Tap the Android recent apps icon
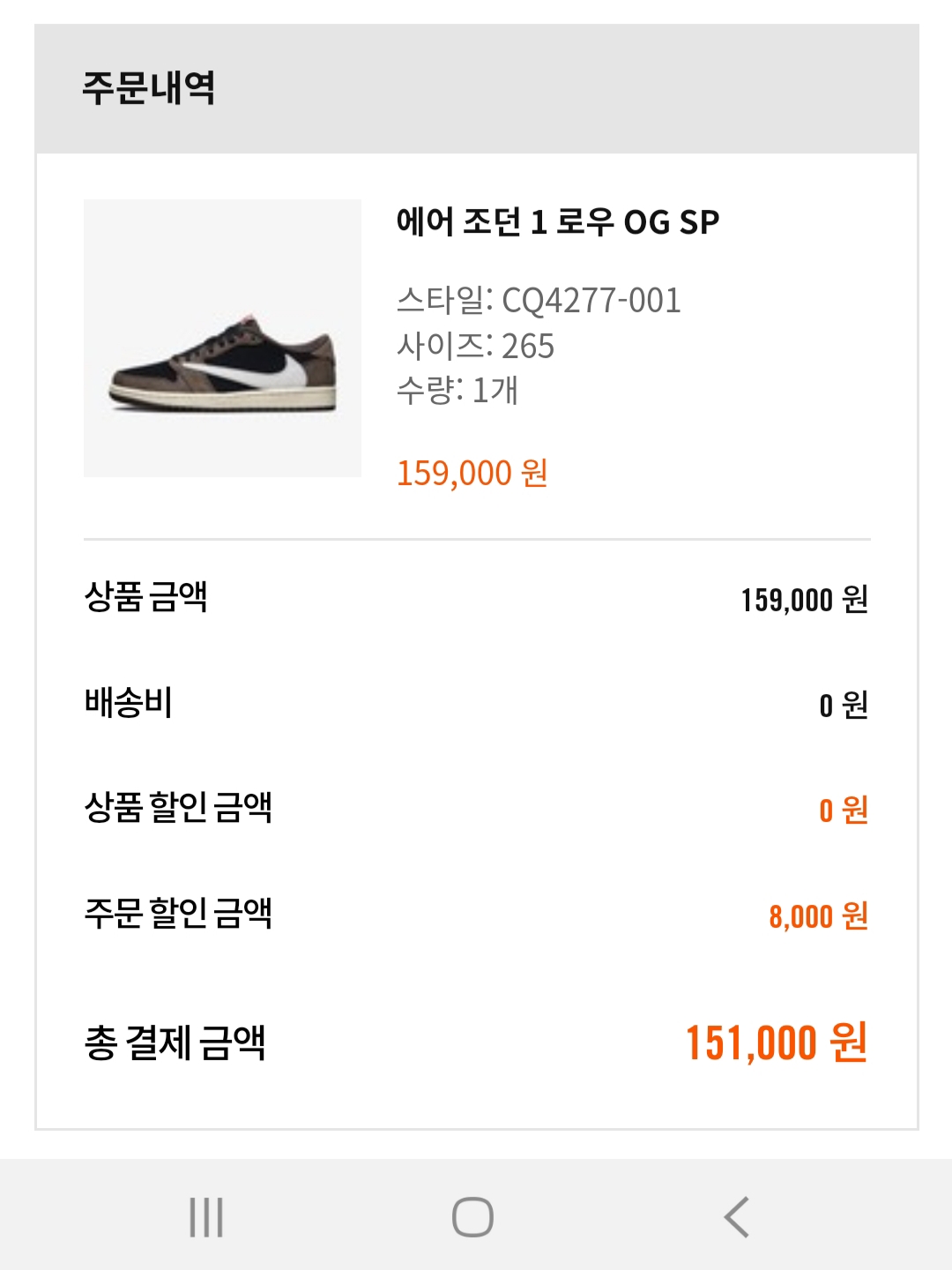The image size is (952, 1270). [206, 1217]
